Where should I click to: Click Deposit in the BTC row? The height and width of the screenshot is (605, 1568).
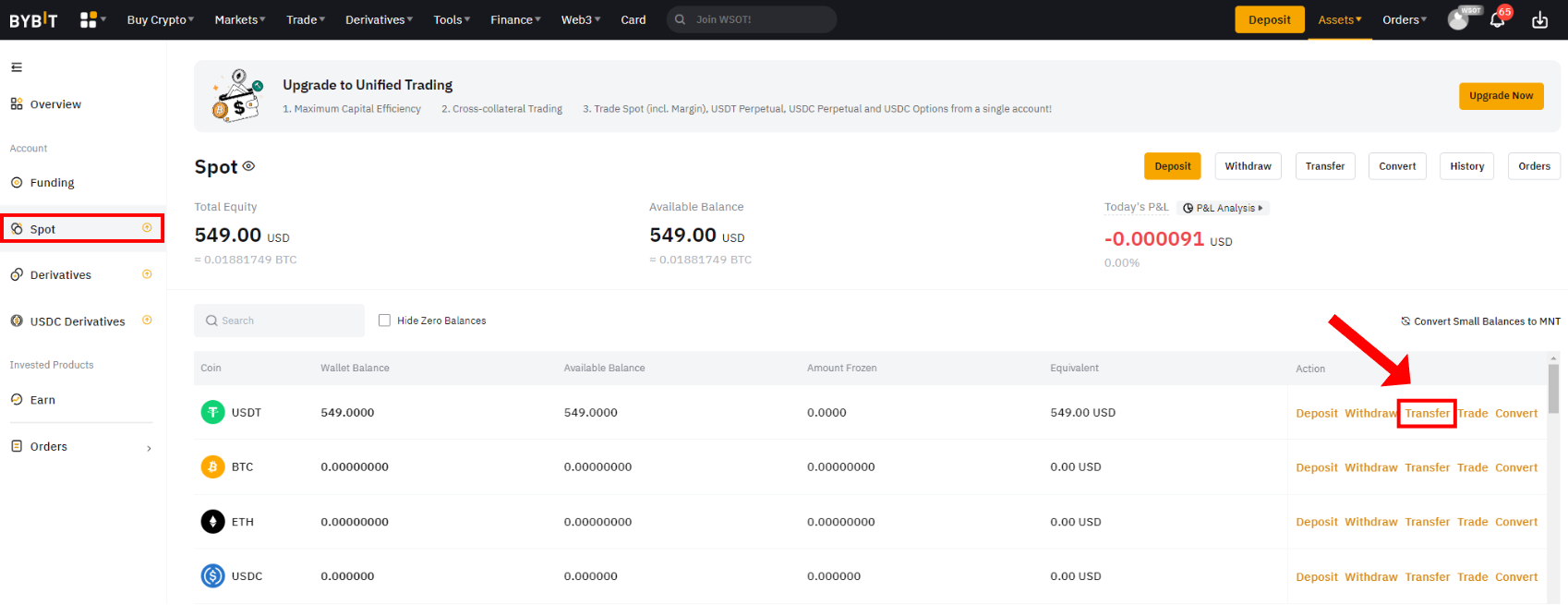pos(1317,467)
